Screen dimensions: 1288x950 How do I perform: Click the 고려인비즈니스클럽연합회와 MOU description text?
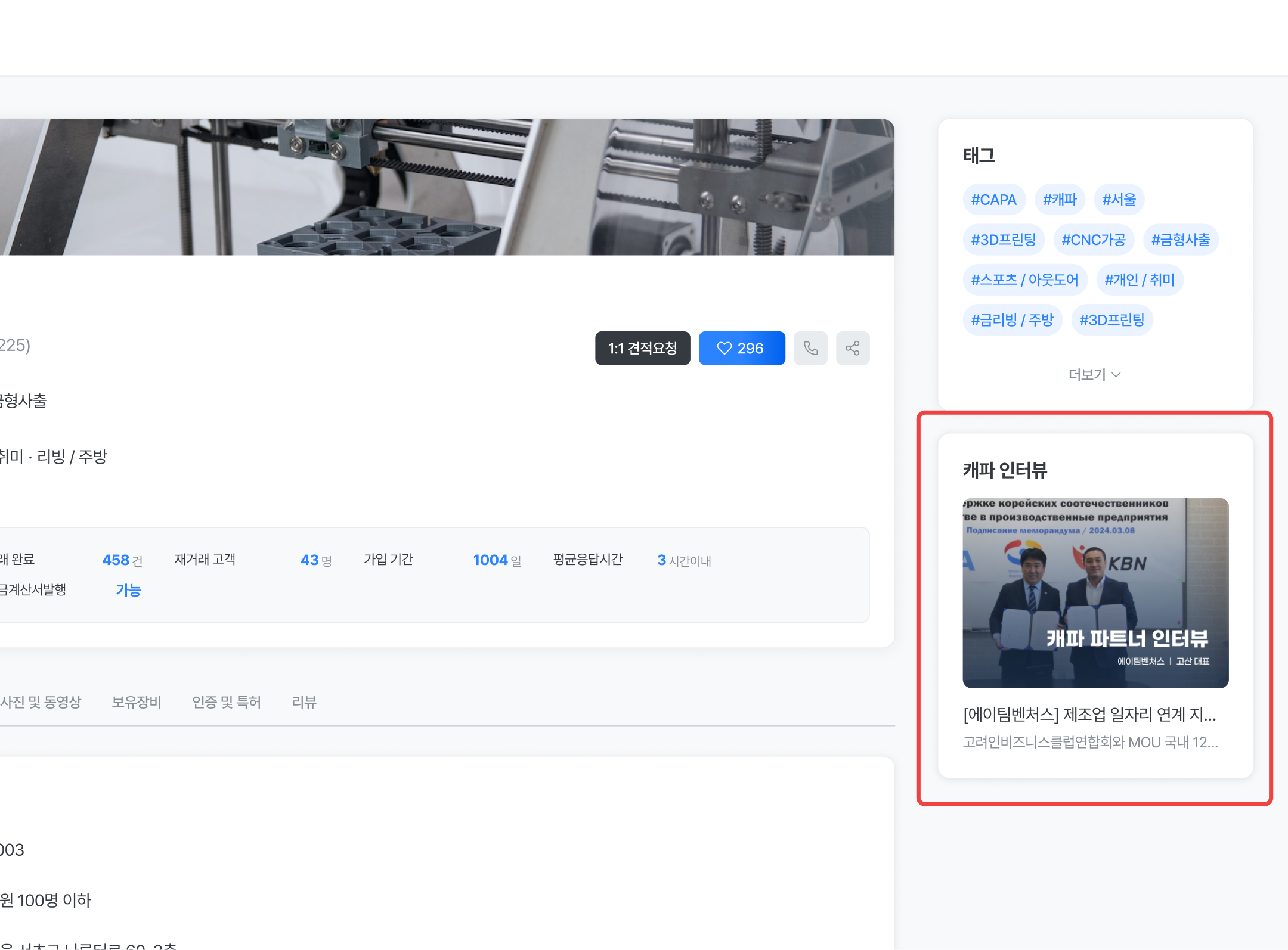(1090, 742)
